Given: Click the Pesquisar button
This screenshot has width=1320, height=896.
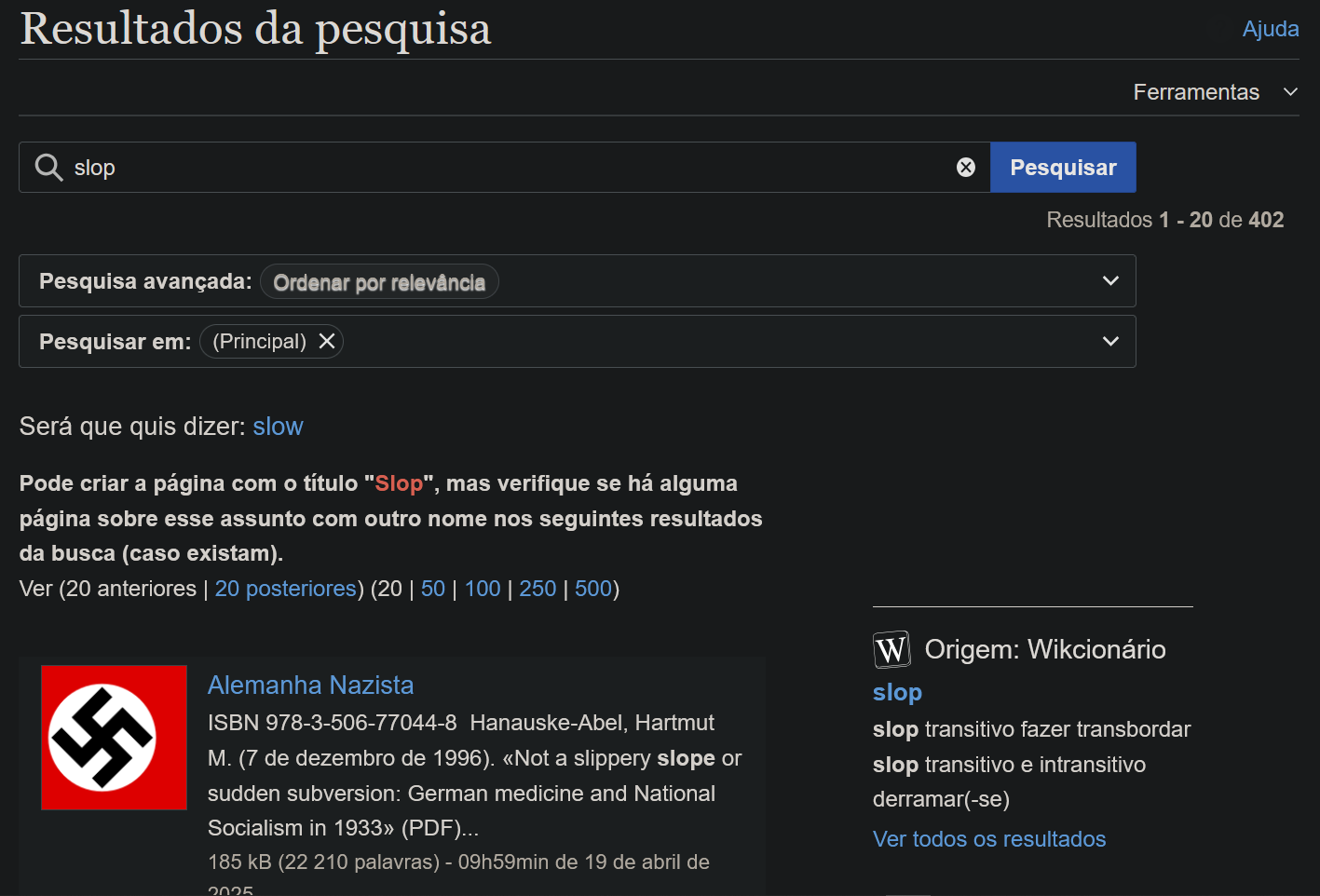Looking at the screenshot, I should tap(1063, 168).
